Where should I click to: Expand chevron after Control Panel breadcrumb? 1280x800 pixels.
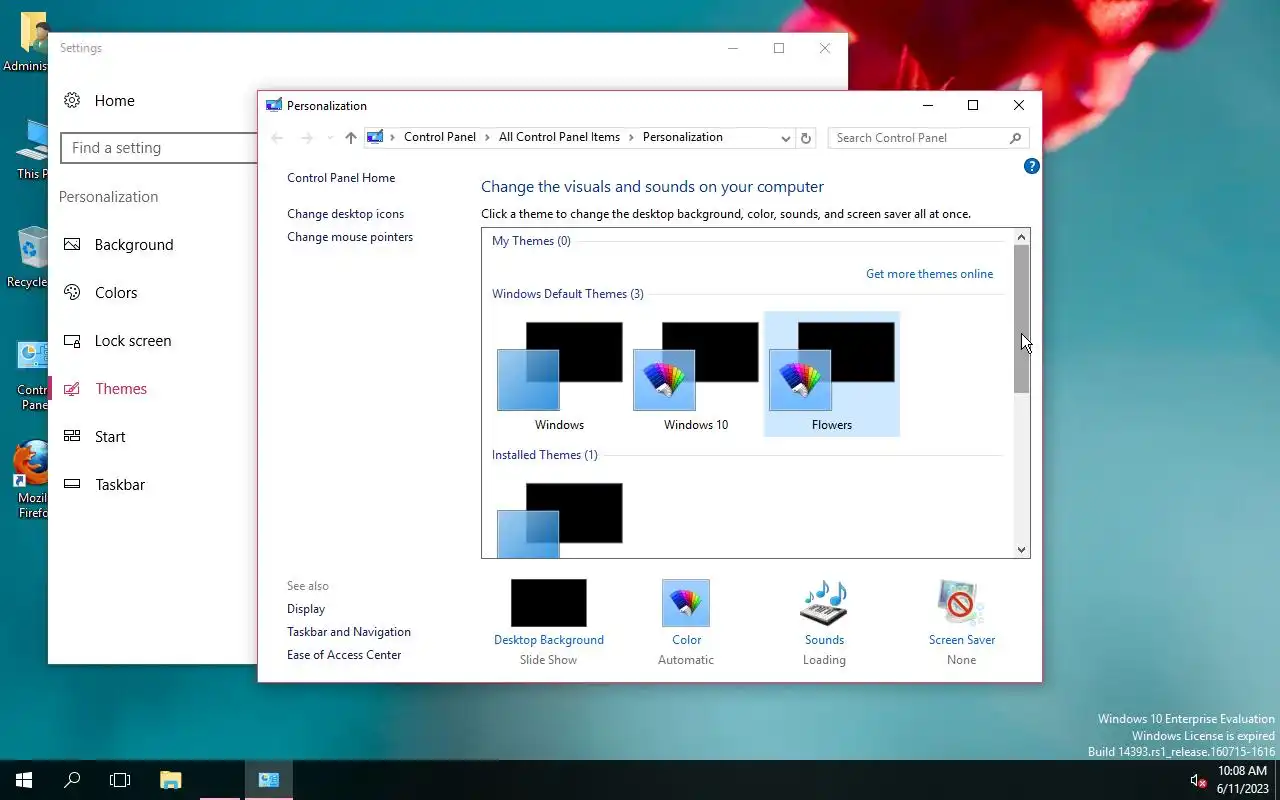487,137
